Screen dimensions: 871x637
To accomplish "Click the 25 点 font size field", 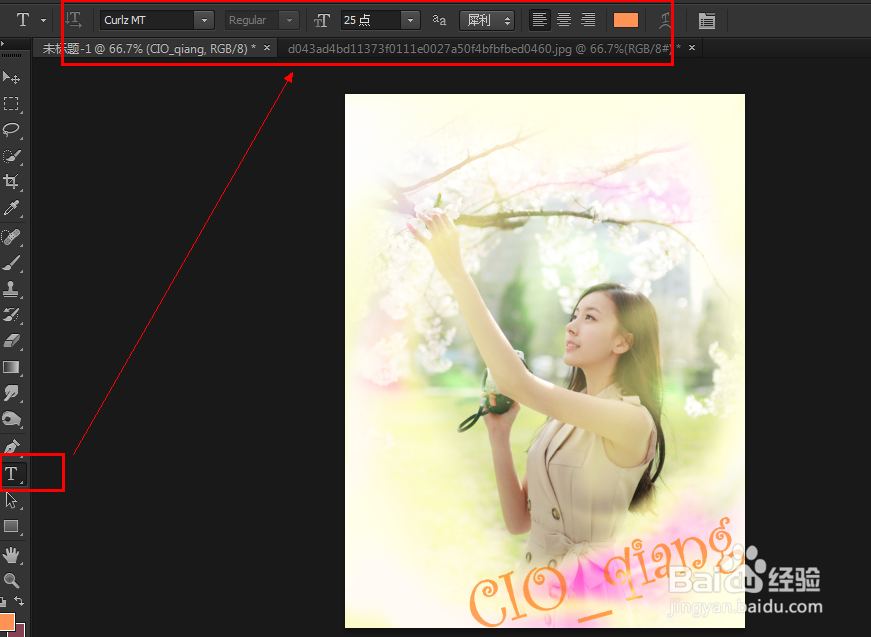I will pyautogui.click(x=371, y=21).
